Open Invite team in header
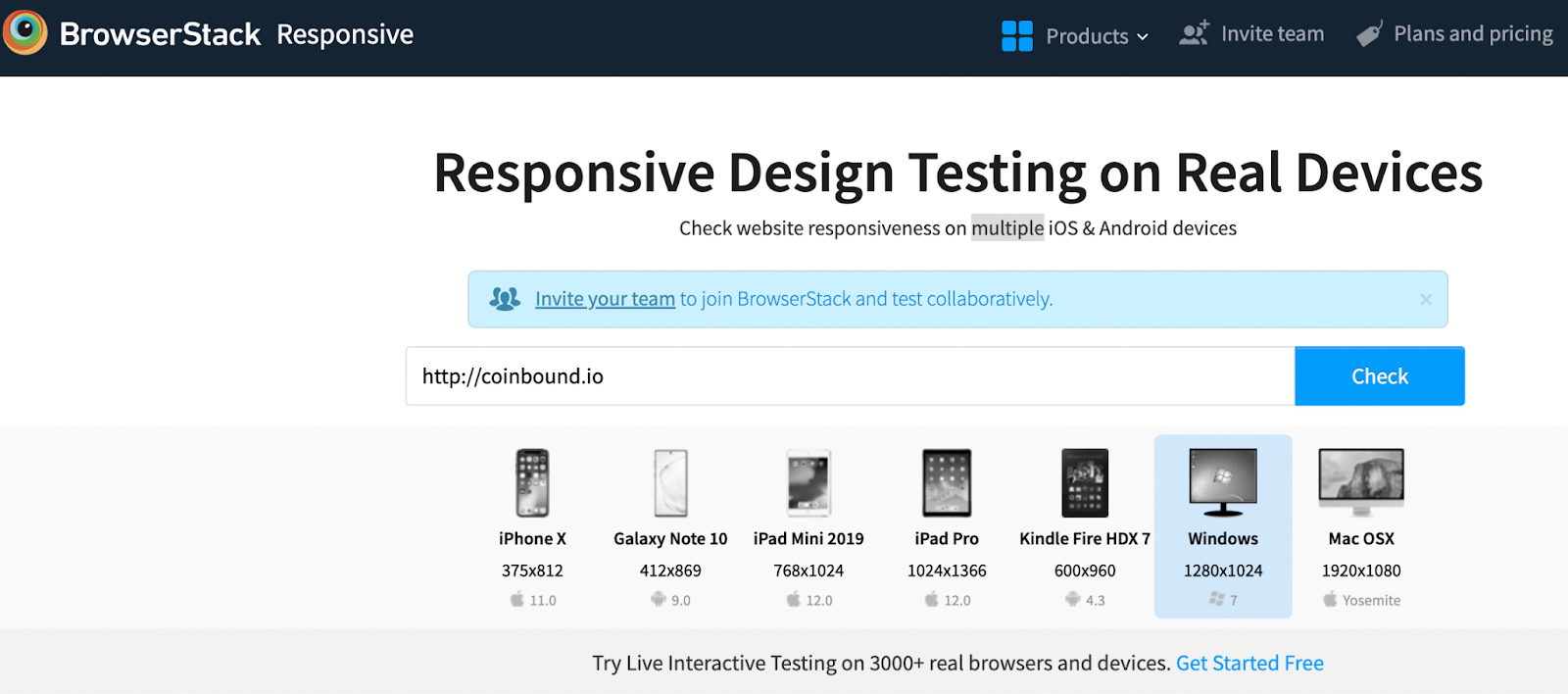Image resolution: width=1568 pixels, height=694 pixels. pyautogui.click(x=1272, y=33)
